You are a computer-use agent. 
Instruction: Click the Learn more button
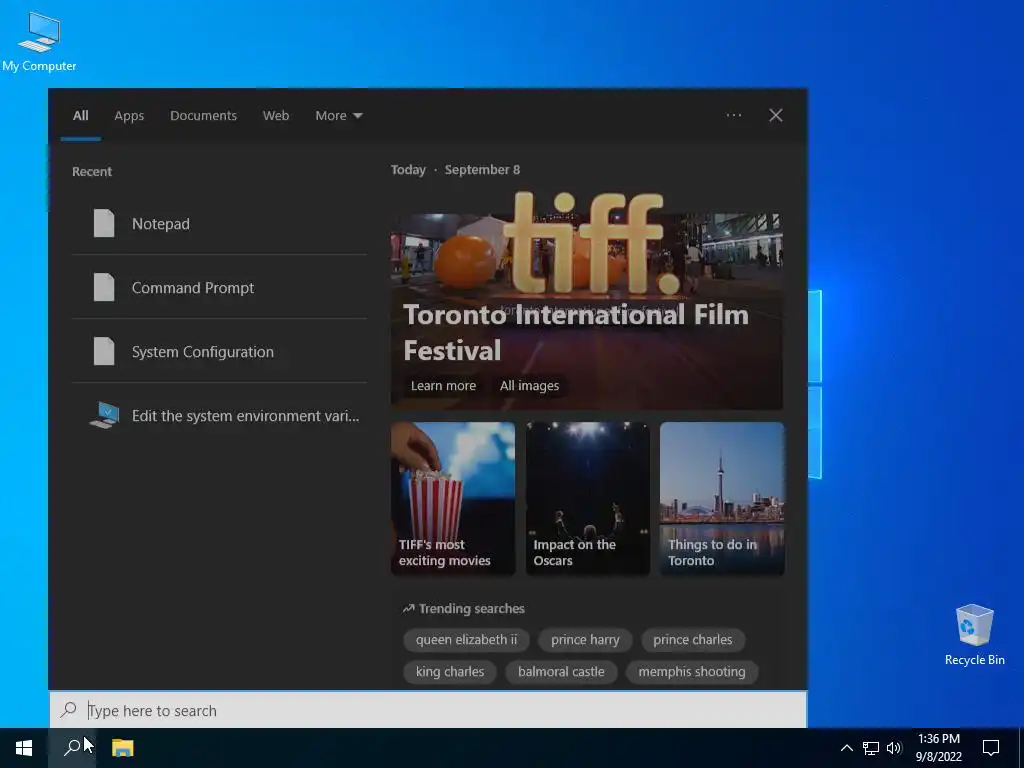443,385
